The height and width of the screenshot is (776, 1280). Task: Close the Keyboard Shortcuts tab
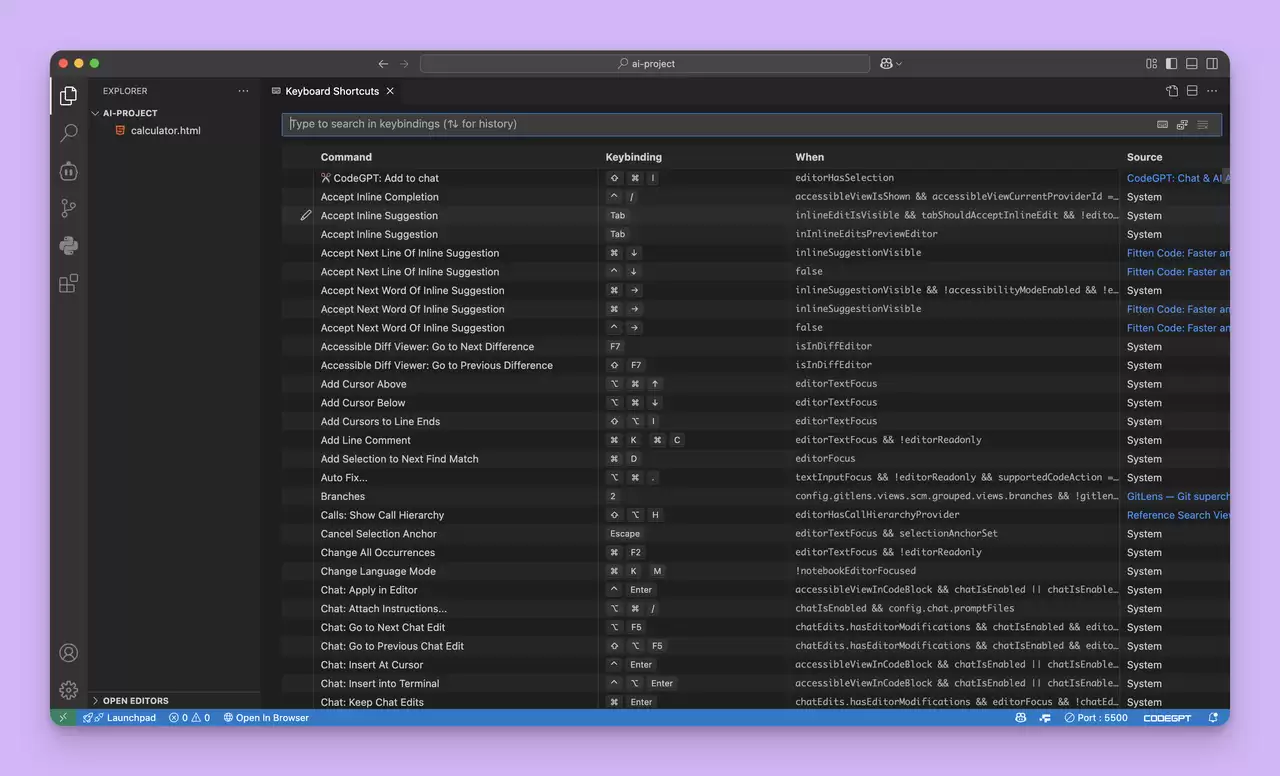(x=390, y=91)
